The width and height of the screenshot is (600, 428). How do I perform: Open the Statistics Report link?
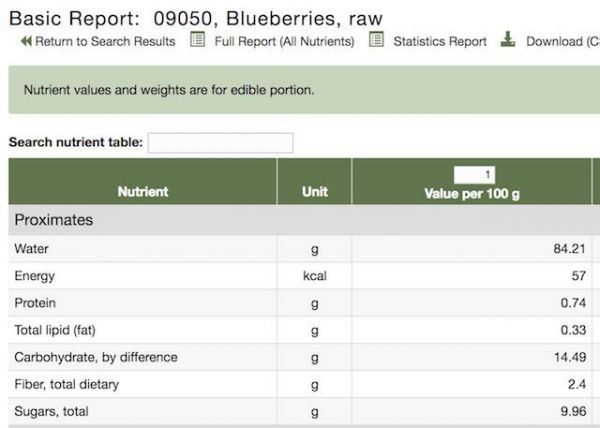click(440, 41)
